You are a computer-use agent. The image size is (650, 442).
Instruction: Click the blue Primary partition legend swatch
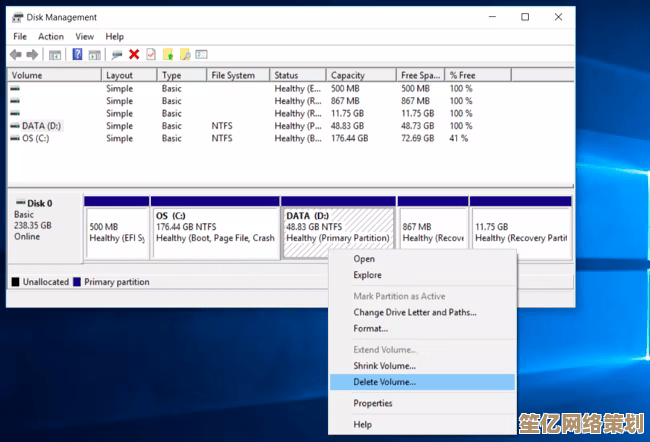(x=77, y=282)
